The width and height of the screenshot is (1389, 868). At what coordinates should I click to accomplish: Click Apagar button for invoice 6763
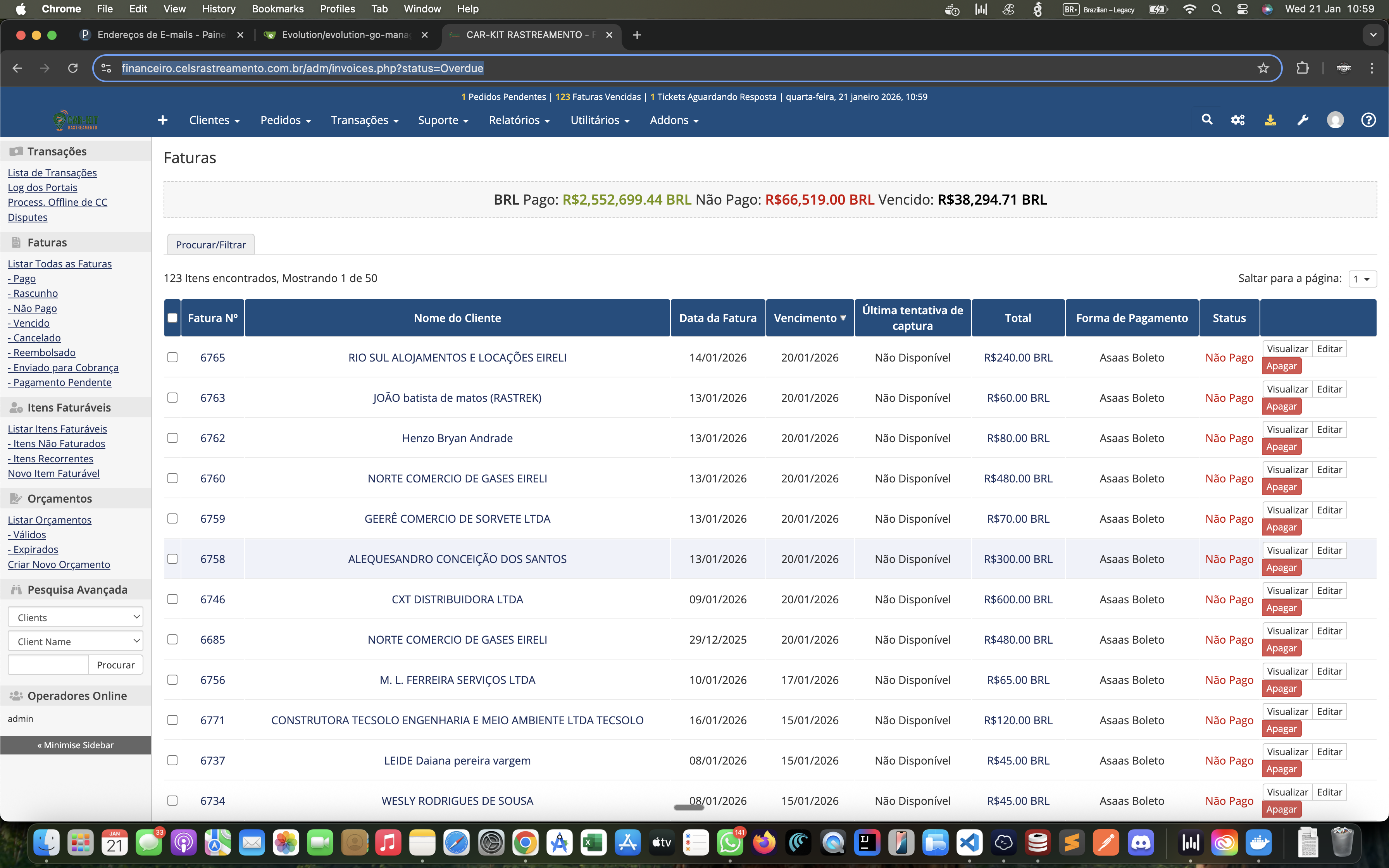click(x=1281, y=406)
